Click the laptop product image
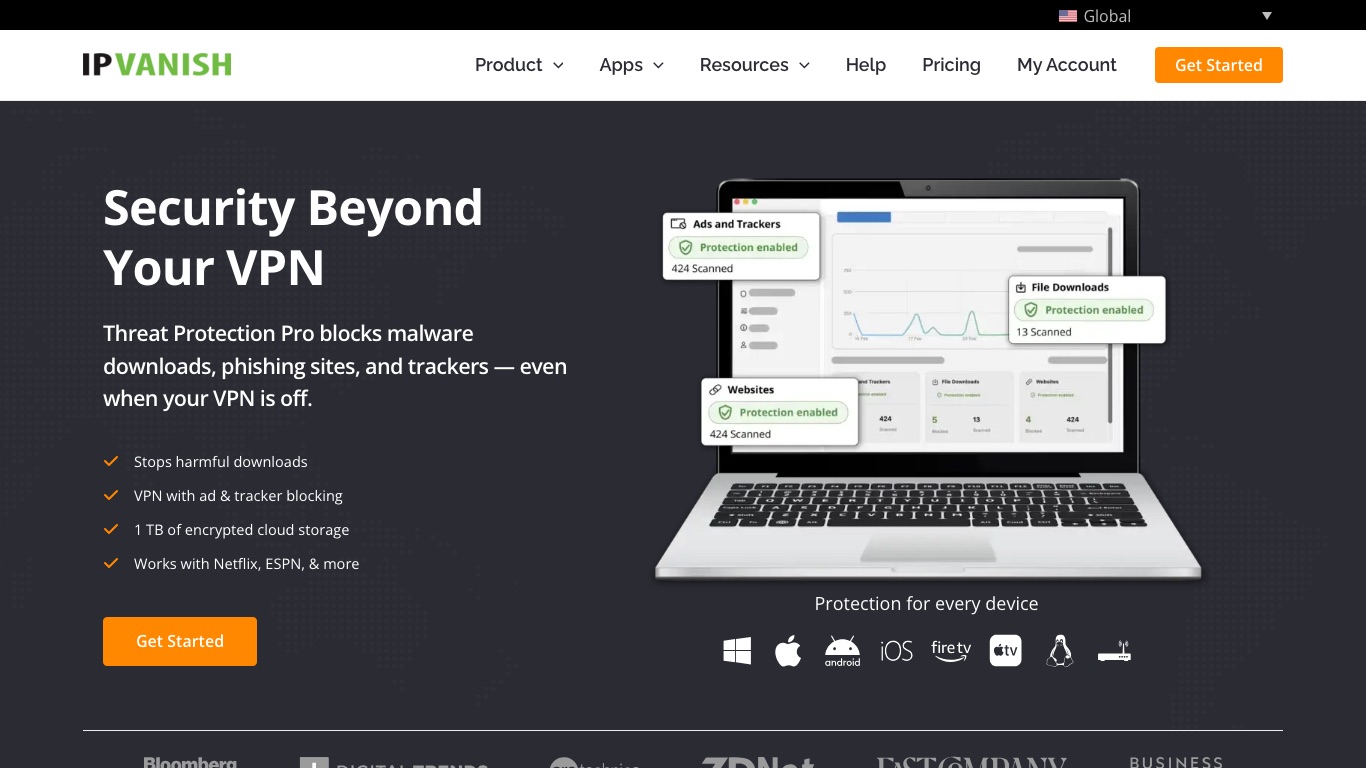 [927, 380]
